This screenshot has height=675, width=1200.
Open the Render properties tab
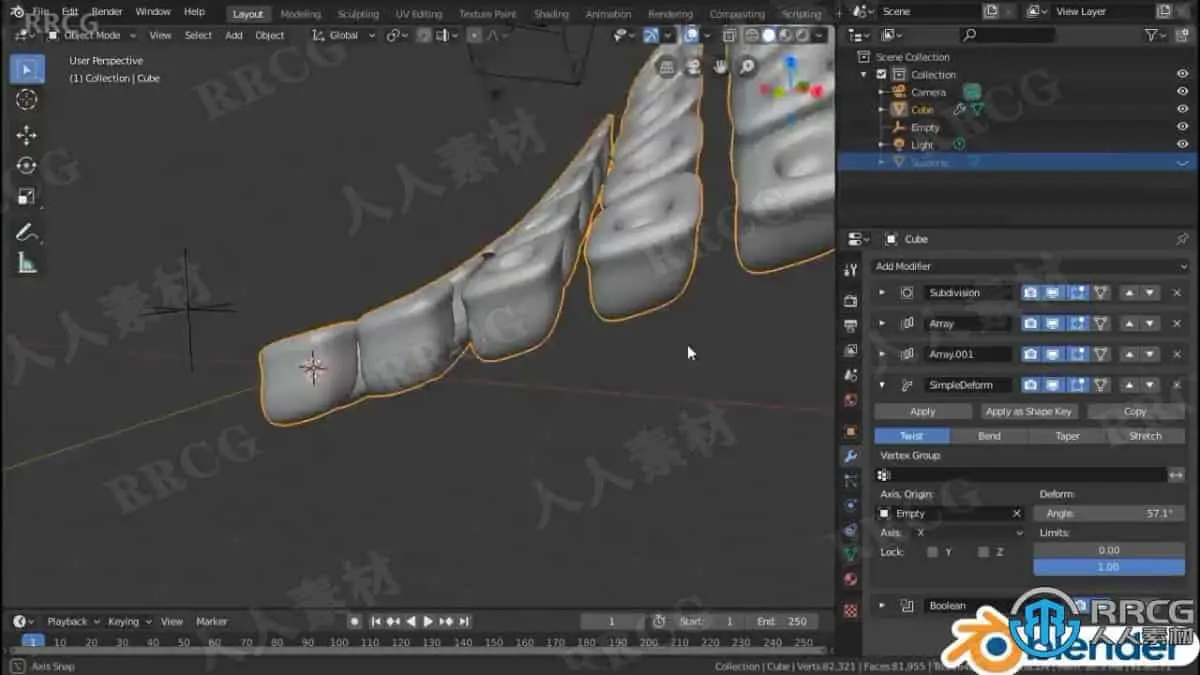[850, 300]
